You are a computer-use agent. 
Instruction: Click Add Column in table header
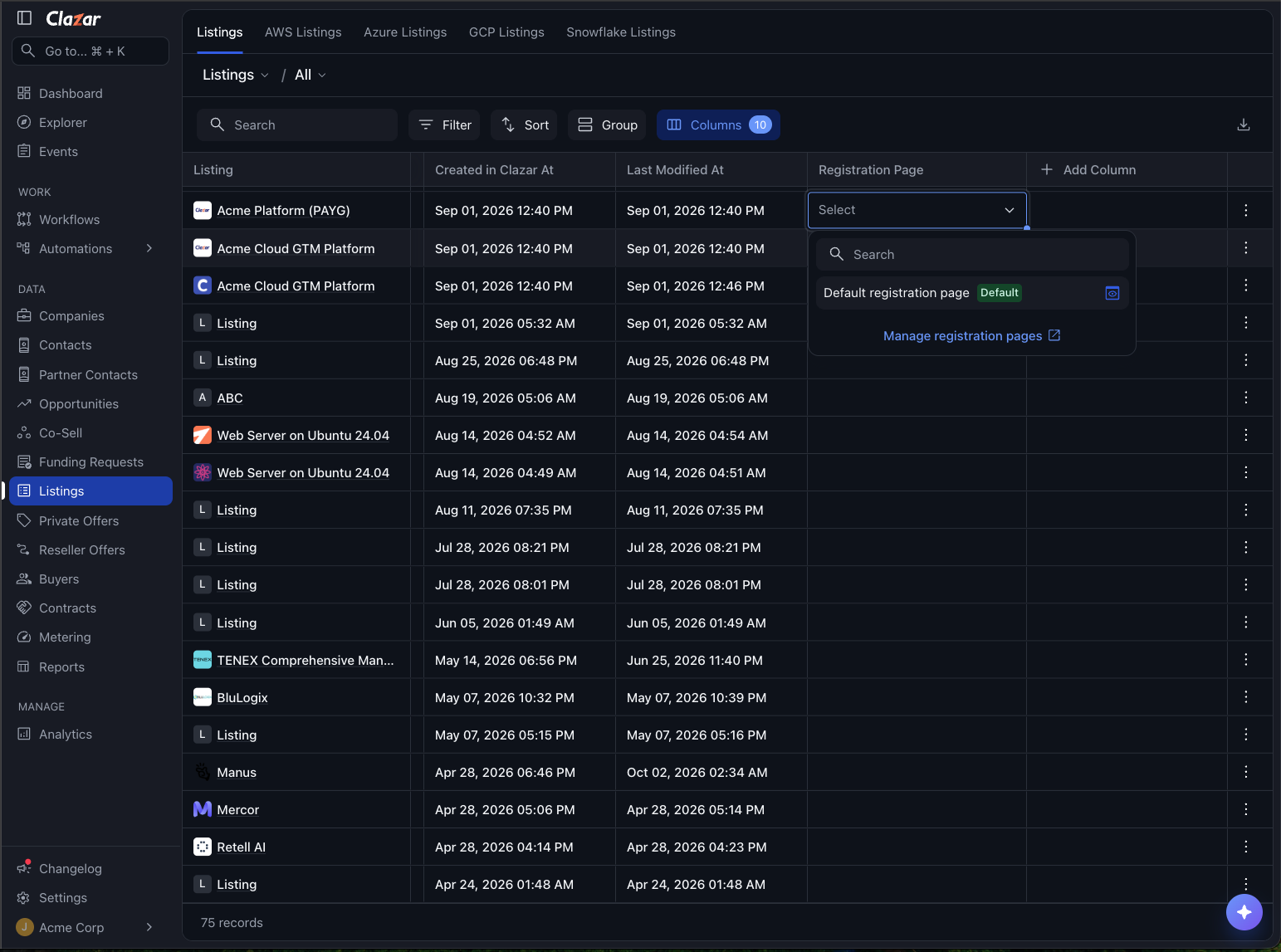1088,169
